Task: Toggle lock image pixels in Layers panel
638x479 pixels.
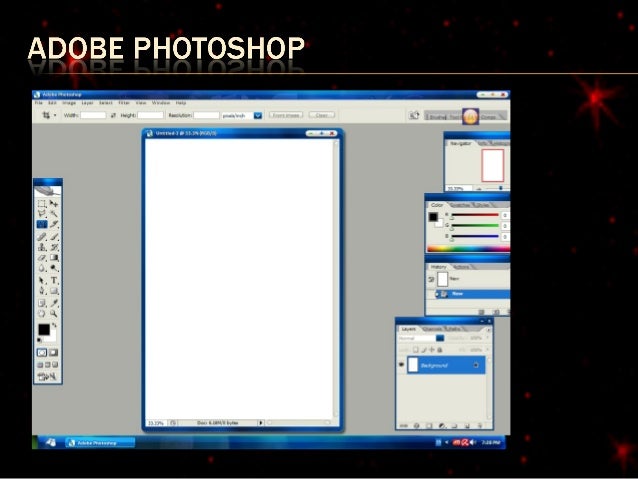Action: click(x=424, y=350)
